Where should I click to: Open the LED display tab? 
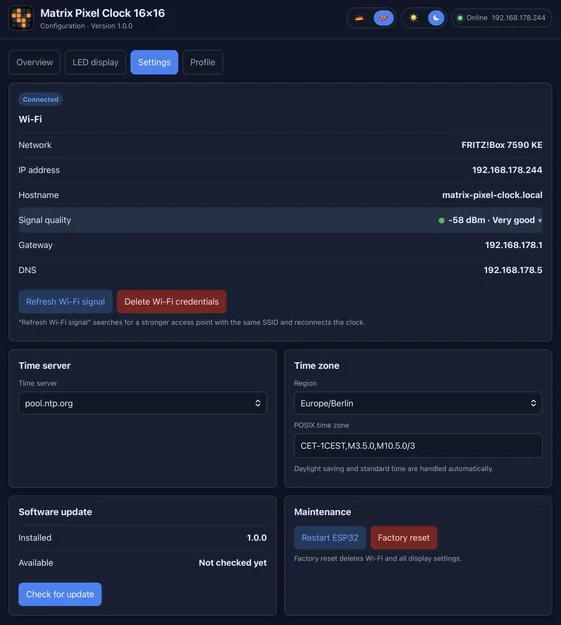[95, 62]
